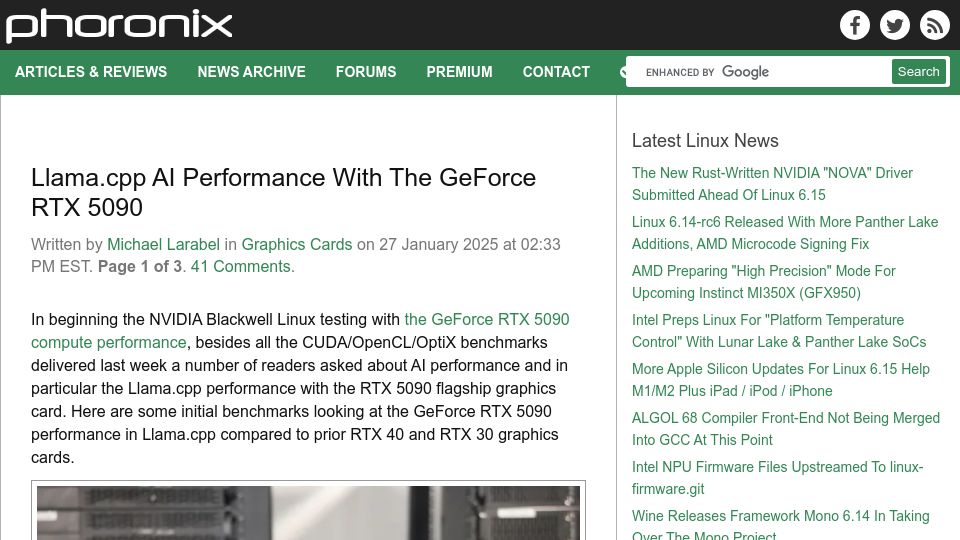Open Wine Releases Framework Mono news

point(781,526)
